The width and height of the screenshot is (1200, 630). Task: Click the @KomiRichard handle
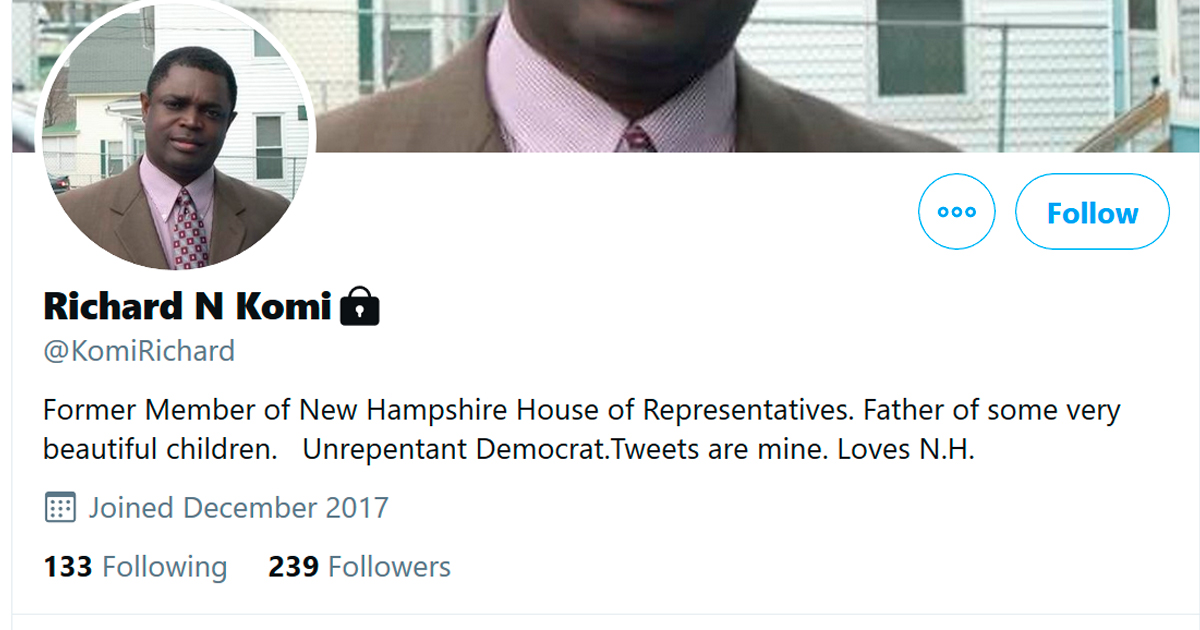click(139, 351)
